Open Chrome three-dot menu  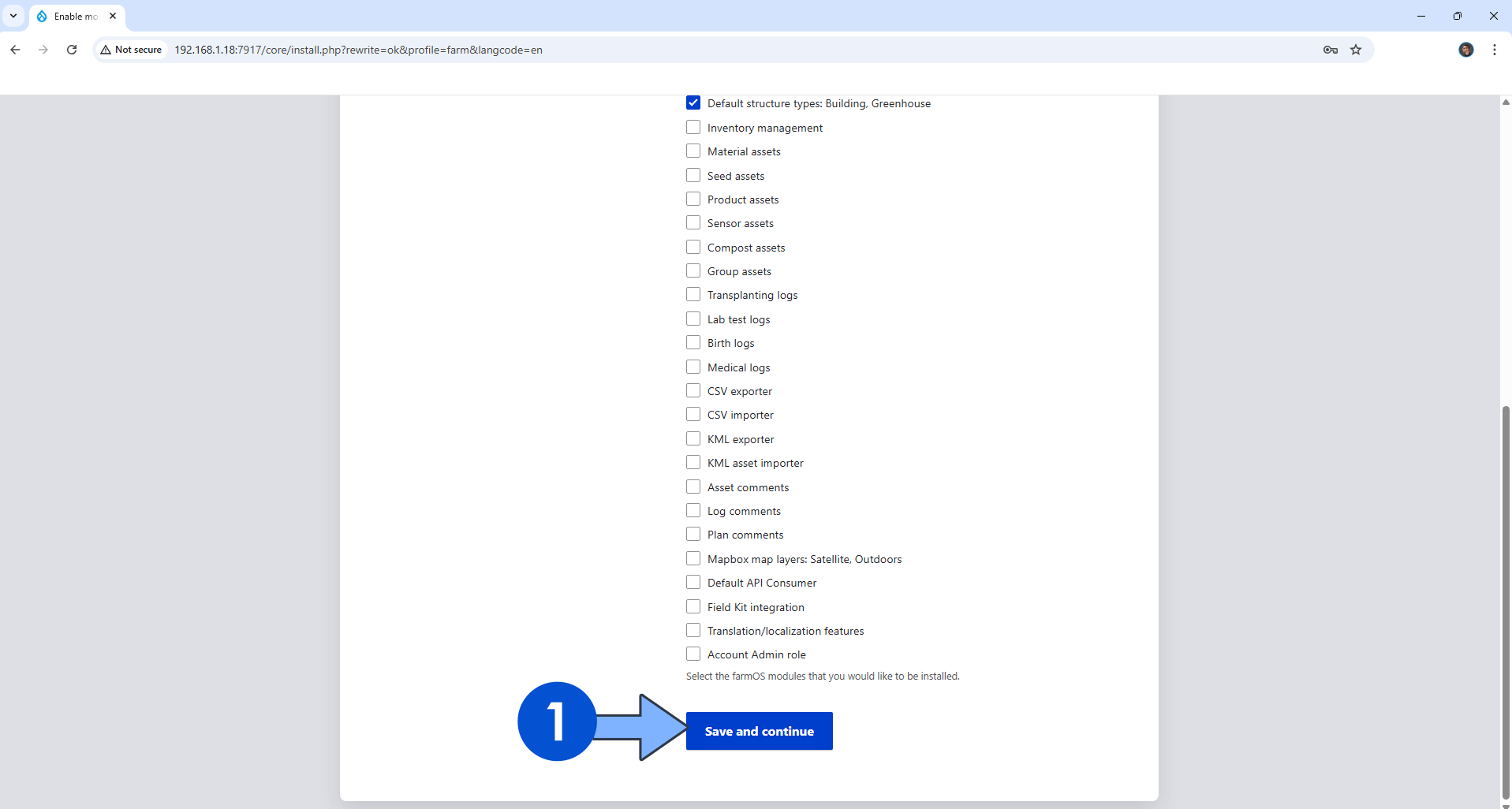[x=1495, y=50]
